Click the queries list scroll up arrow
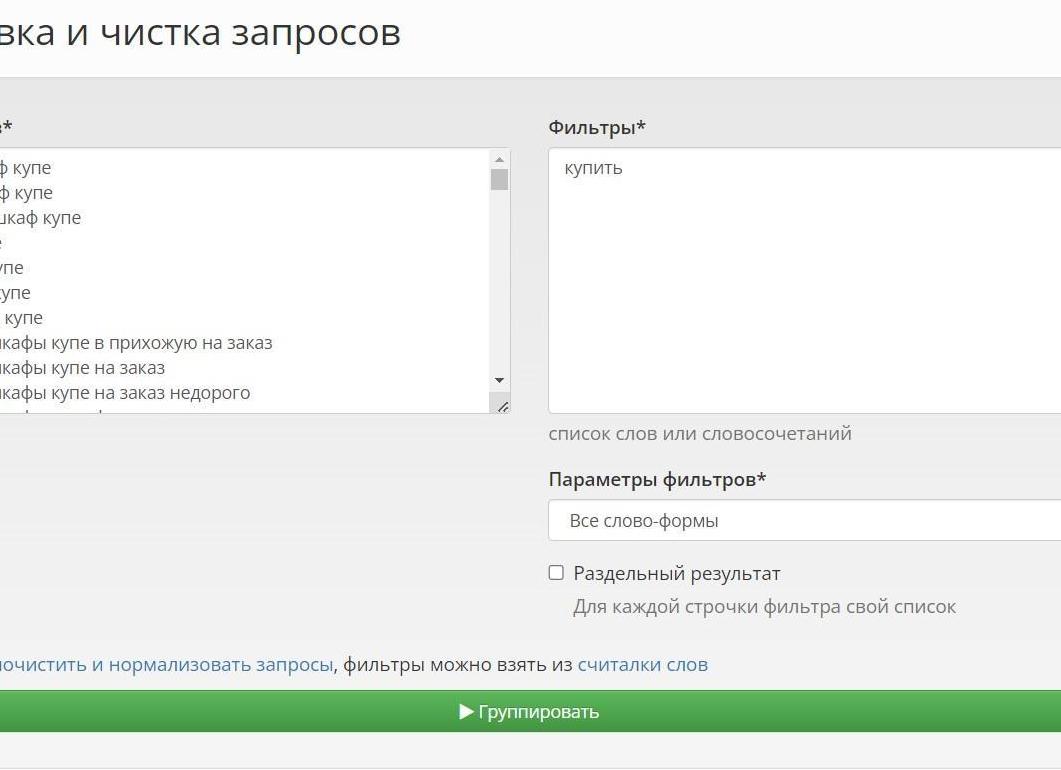 tap(499, 160)
